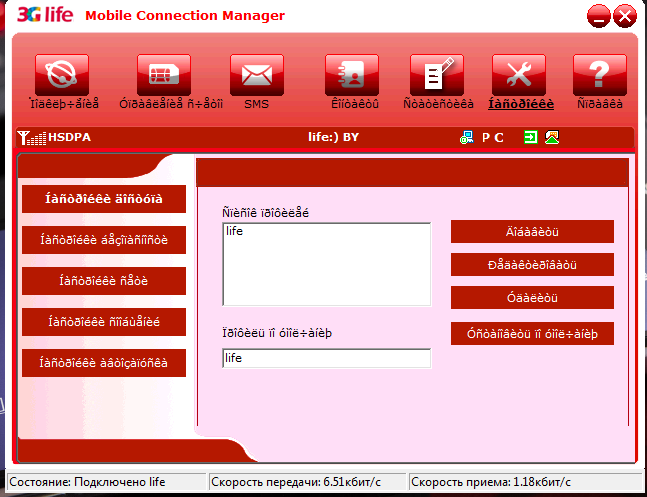Click the Edit profile button under Add
Viewport: 647px width, 497px height.
coord(532,265)
